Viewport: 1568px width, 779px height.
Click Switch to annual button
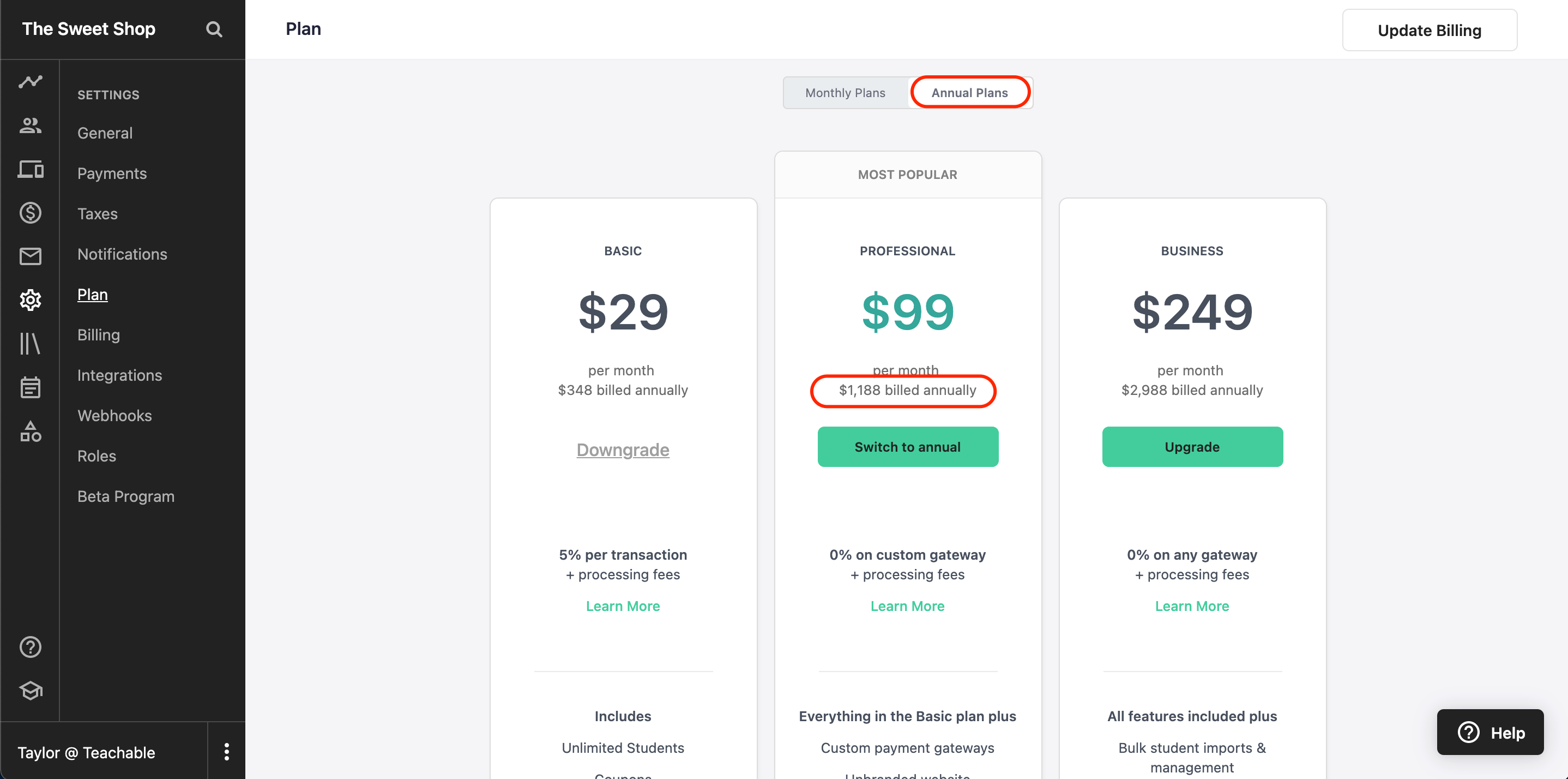pyautogui.click(x=908, y=446)
